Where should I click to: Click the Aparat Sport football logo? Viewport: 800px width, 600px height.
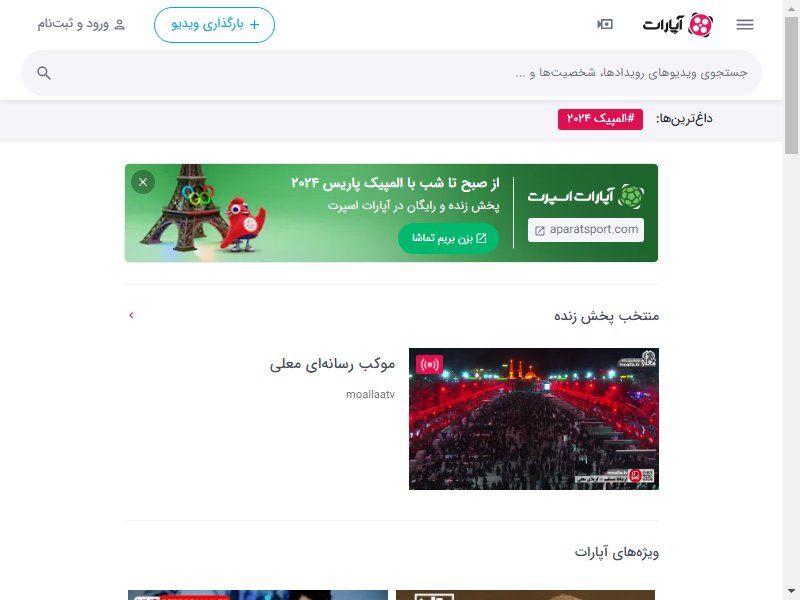(631, 196)
